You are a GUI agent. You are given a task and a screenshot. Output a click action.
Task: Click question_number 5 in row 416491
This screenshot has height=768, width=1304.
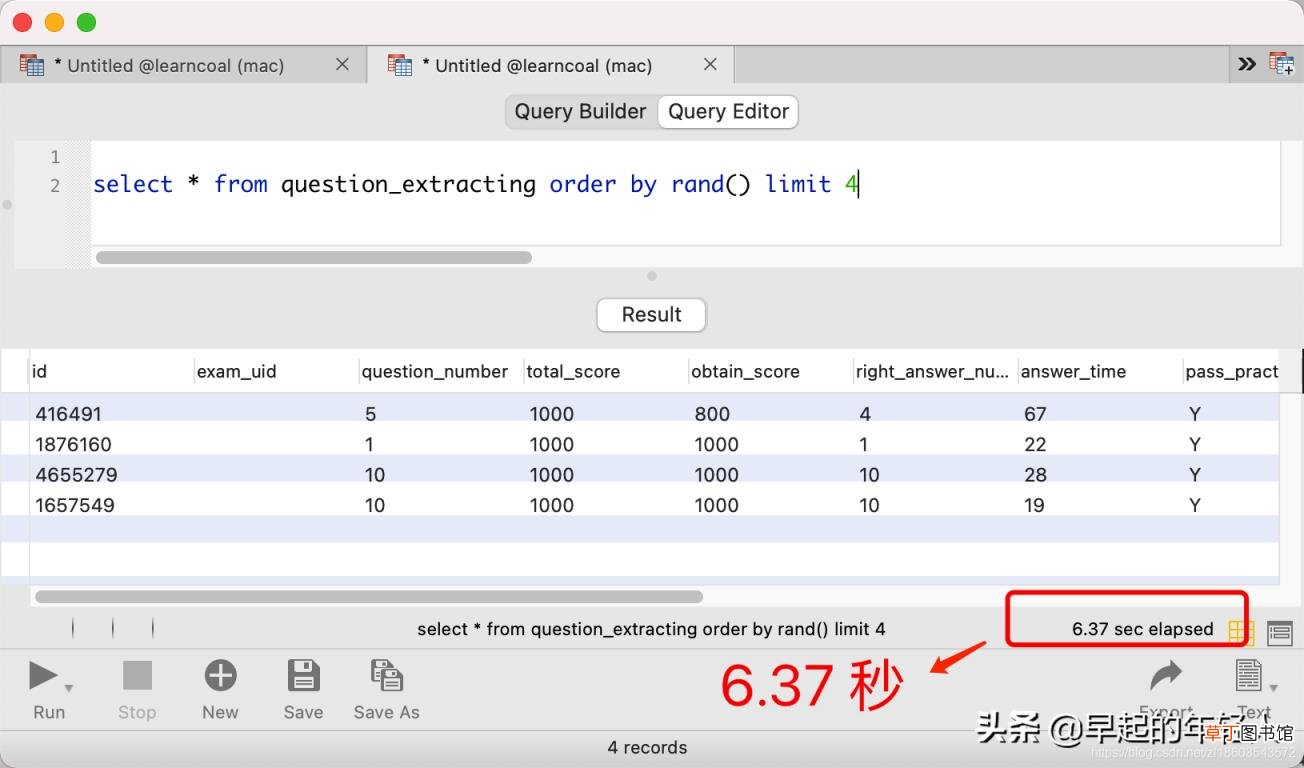click(x=370, y=414)
